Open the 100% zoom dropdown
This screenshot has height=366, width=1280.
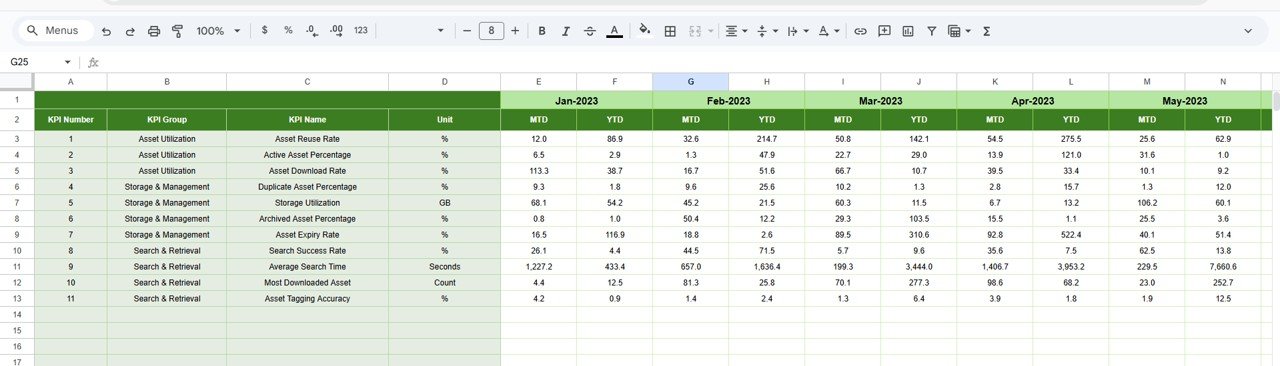coord(218,31)
